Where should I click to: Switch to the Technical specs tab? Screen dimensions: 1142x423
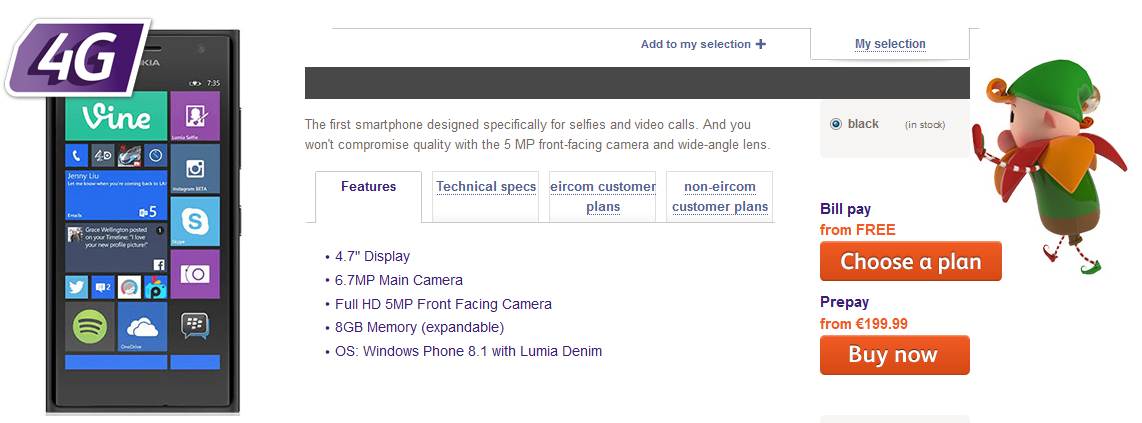click(486, 187)
